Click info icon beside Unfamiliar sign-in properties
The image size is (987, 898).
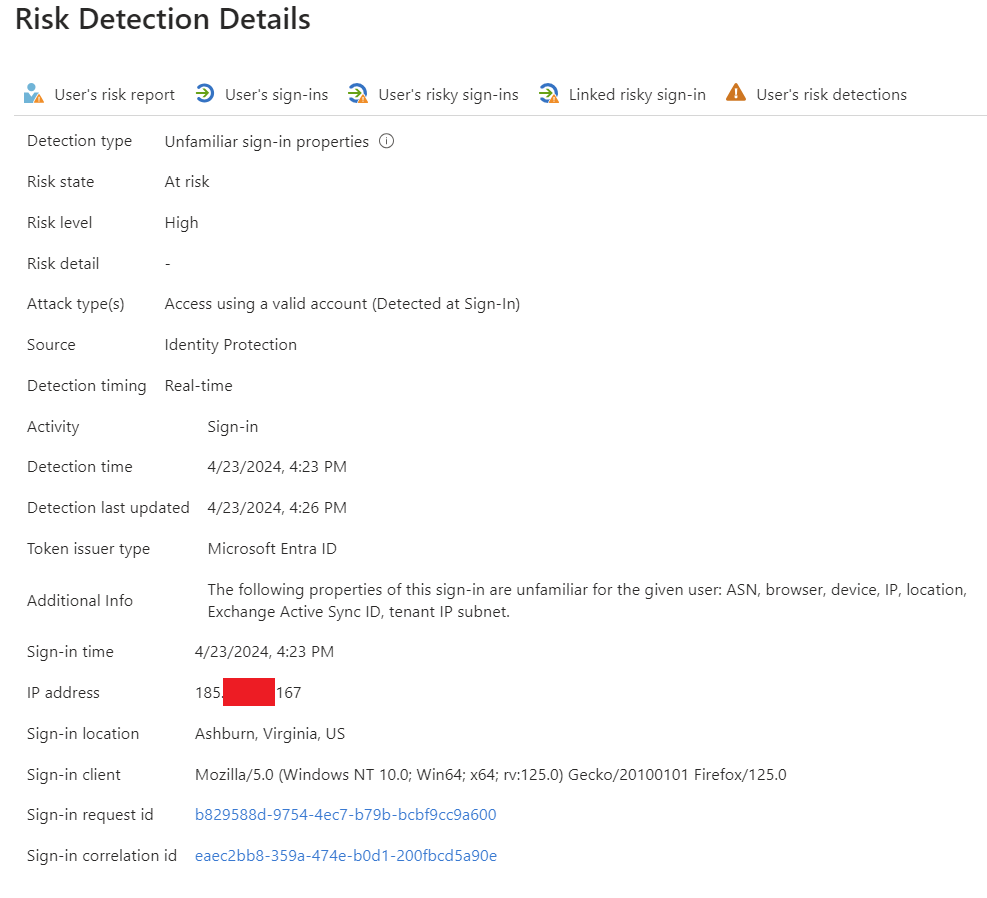pyautogui.click(x=386, y=141)
